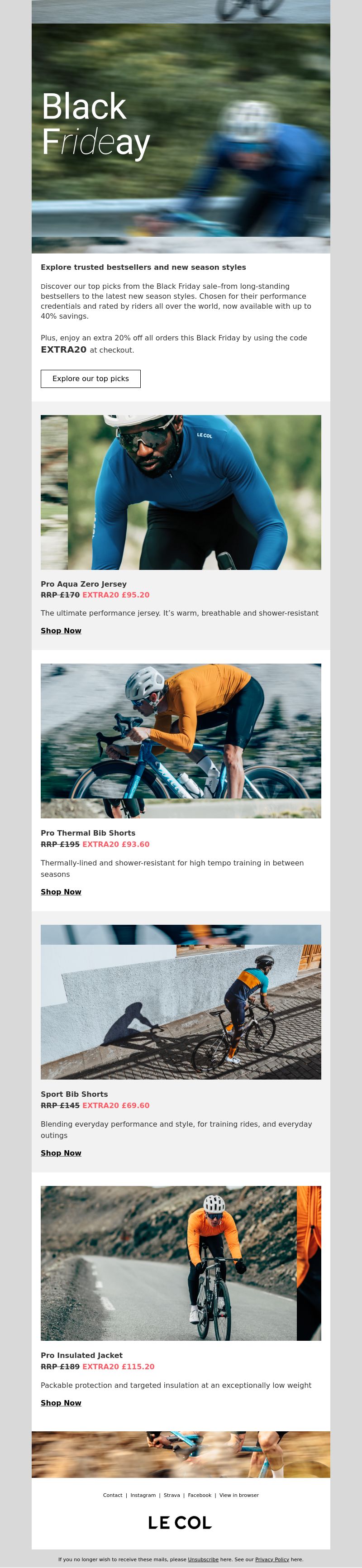
Task: Follow Shop Now for Pro Thermal Bib Shorts
Action: 61,892
